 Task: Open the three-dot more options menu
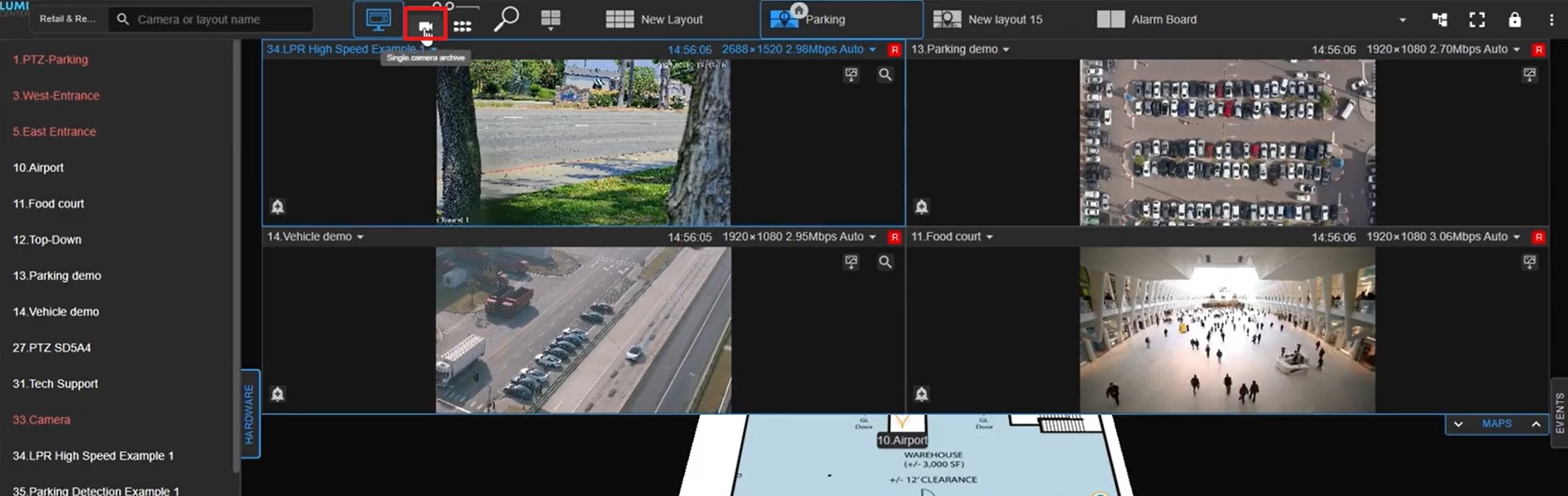click(1551, 20)
